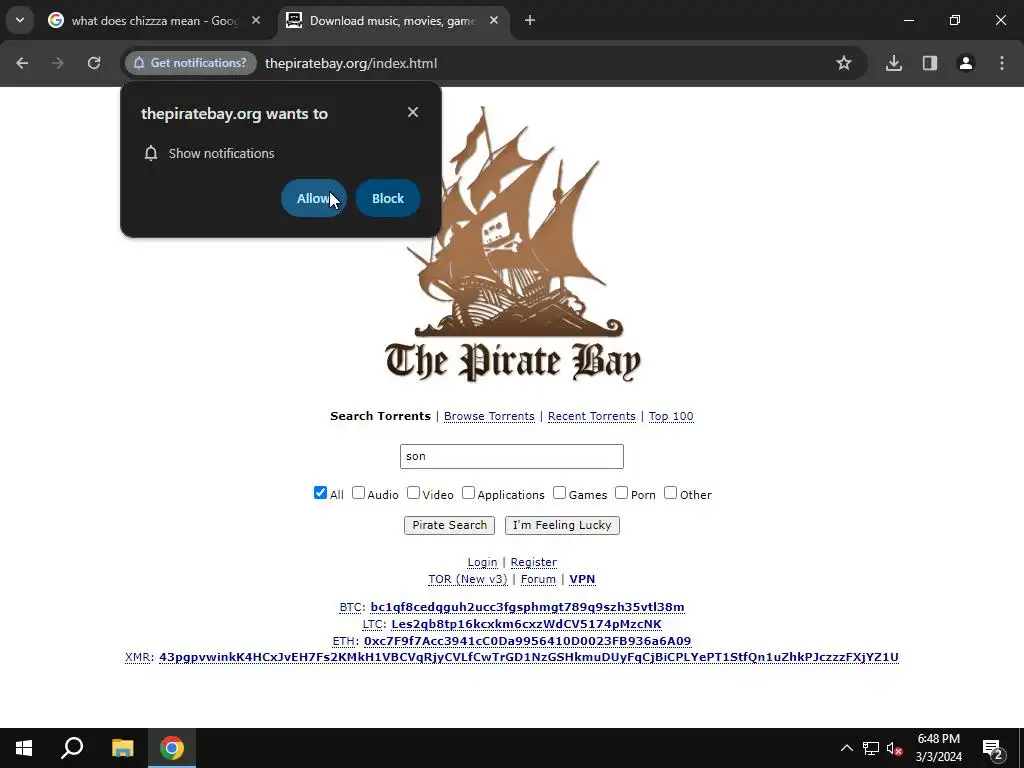Click the LTC wallet address
This screenshot has height=768, width=1024.
[526, 624]
